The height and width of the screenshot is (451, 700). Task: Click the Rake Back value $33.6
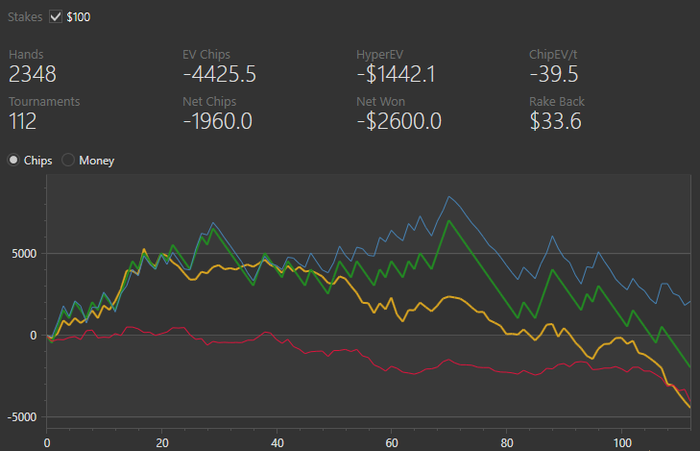point(555,122)
